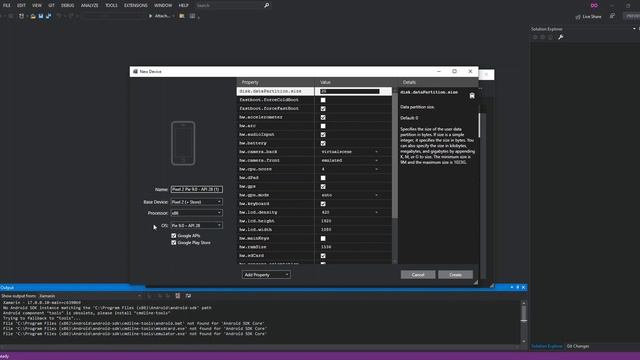Toggle the hw.audioInput checkbox
Image resolution: width=640 pixels, height=360 pixels.
coord(323,135)
